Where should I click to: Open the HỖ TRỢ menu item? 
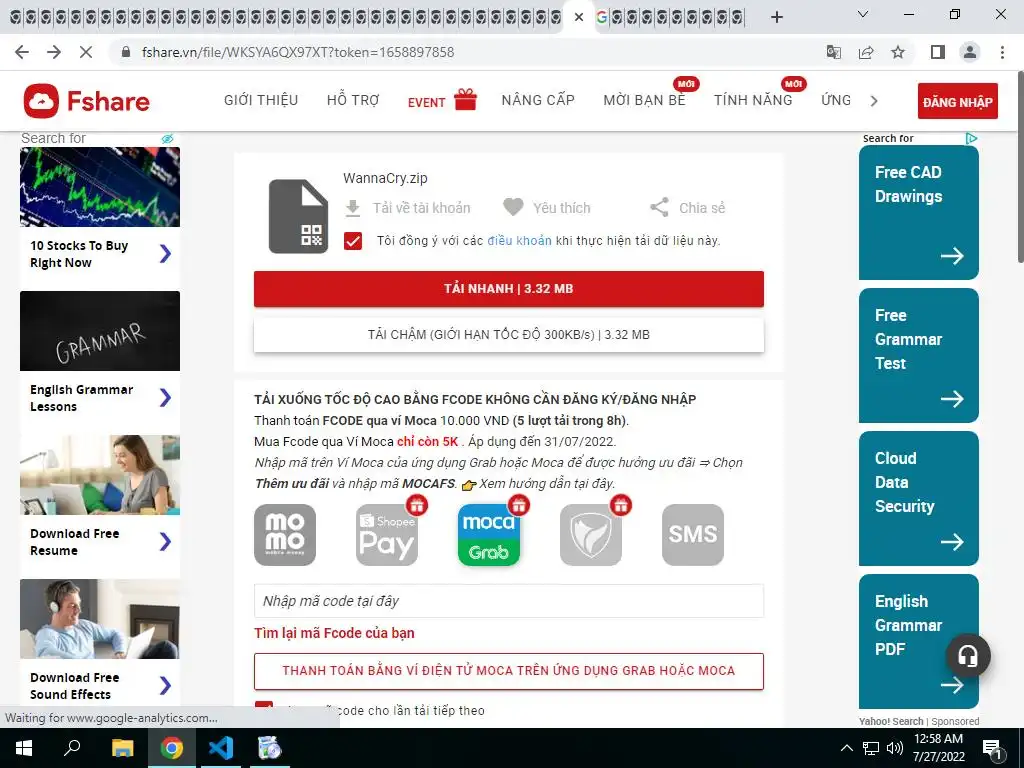pos(353,101)
